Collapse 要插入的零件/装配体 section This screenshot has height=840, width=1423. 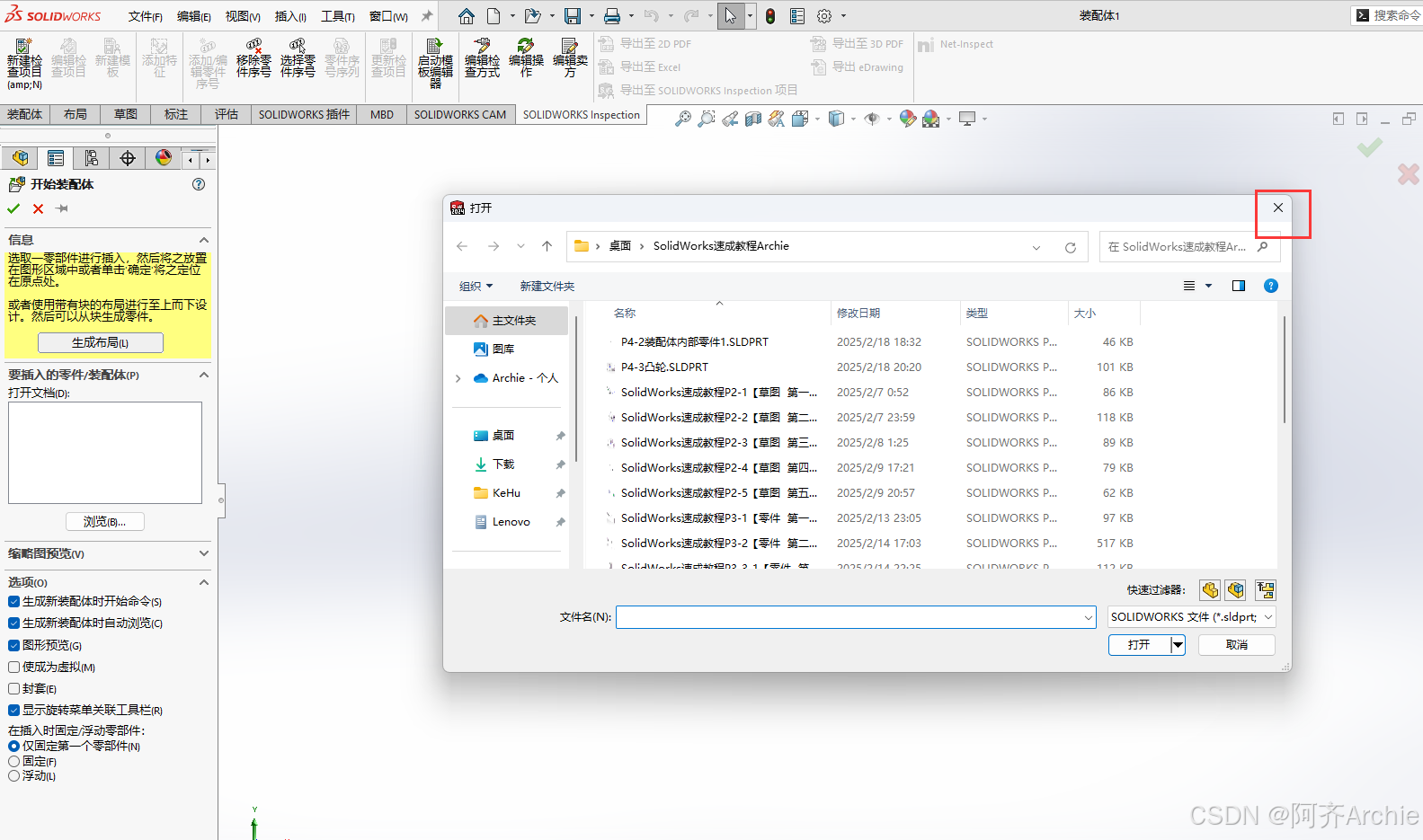click(x=204, y=375)
